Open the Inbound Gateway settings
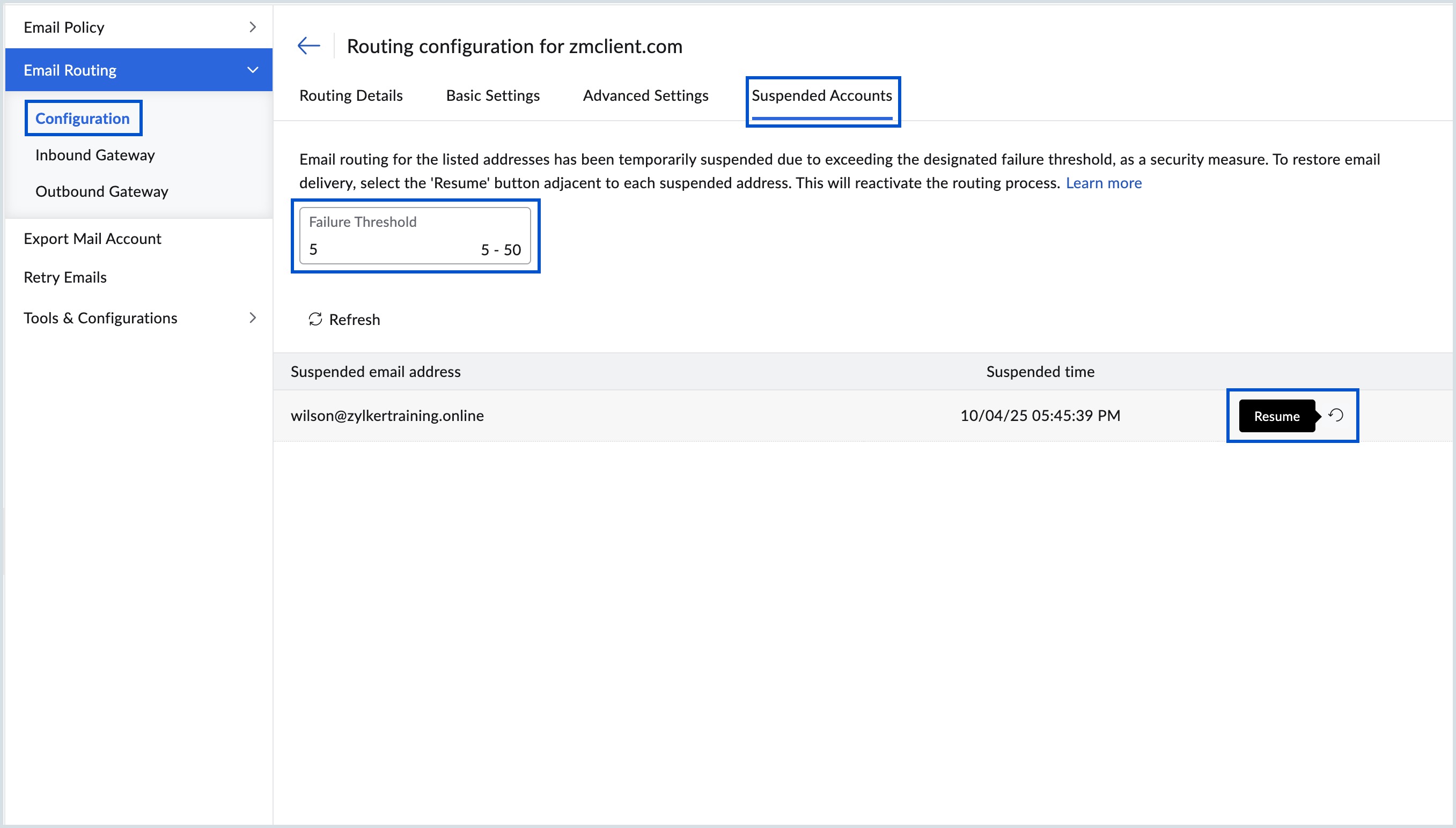The height and width of the screenshot is (828, 1456). pyautogui.click(x=95, y=154)
